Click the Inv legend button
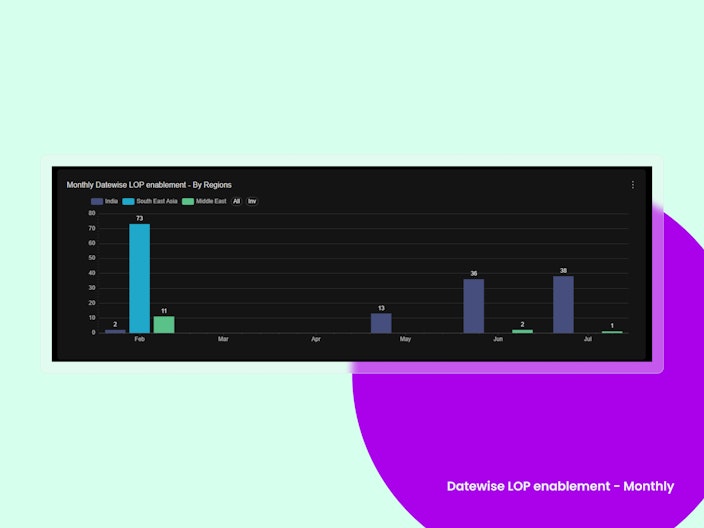The height and width of the screenshot is (528, 704). (252, 201)
